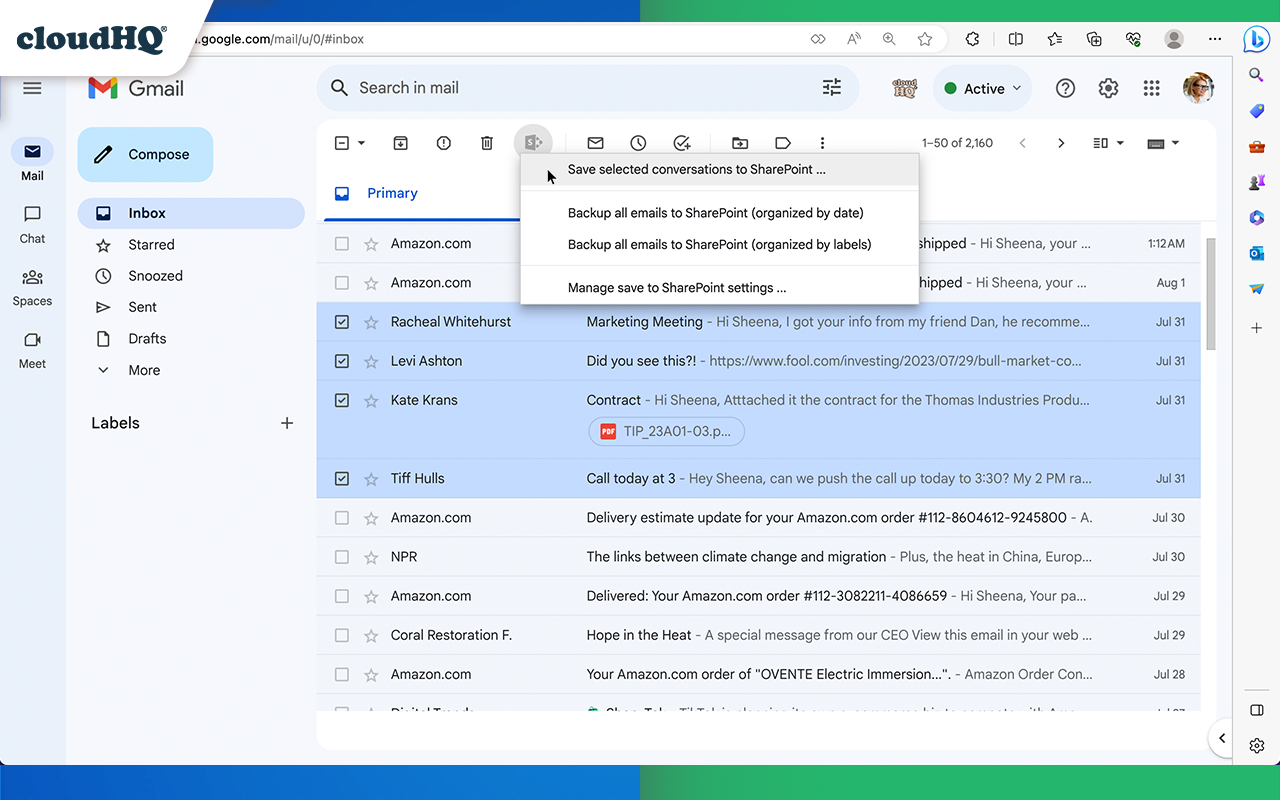The image size is (1280, 800).
Task: Snooze the selected conversations
Action: coord(638,143)
